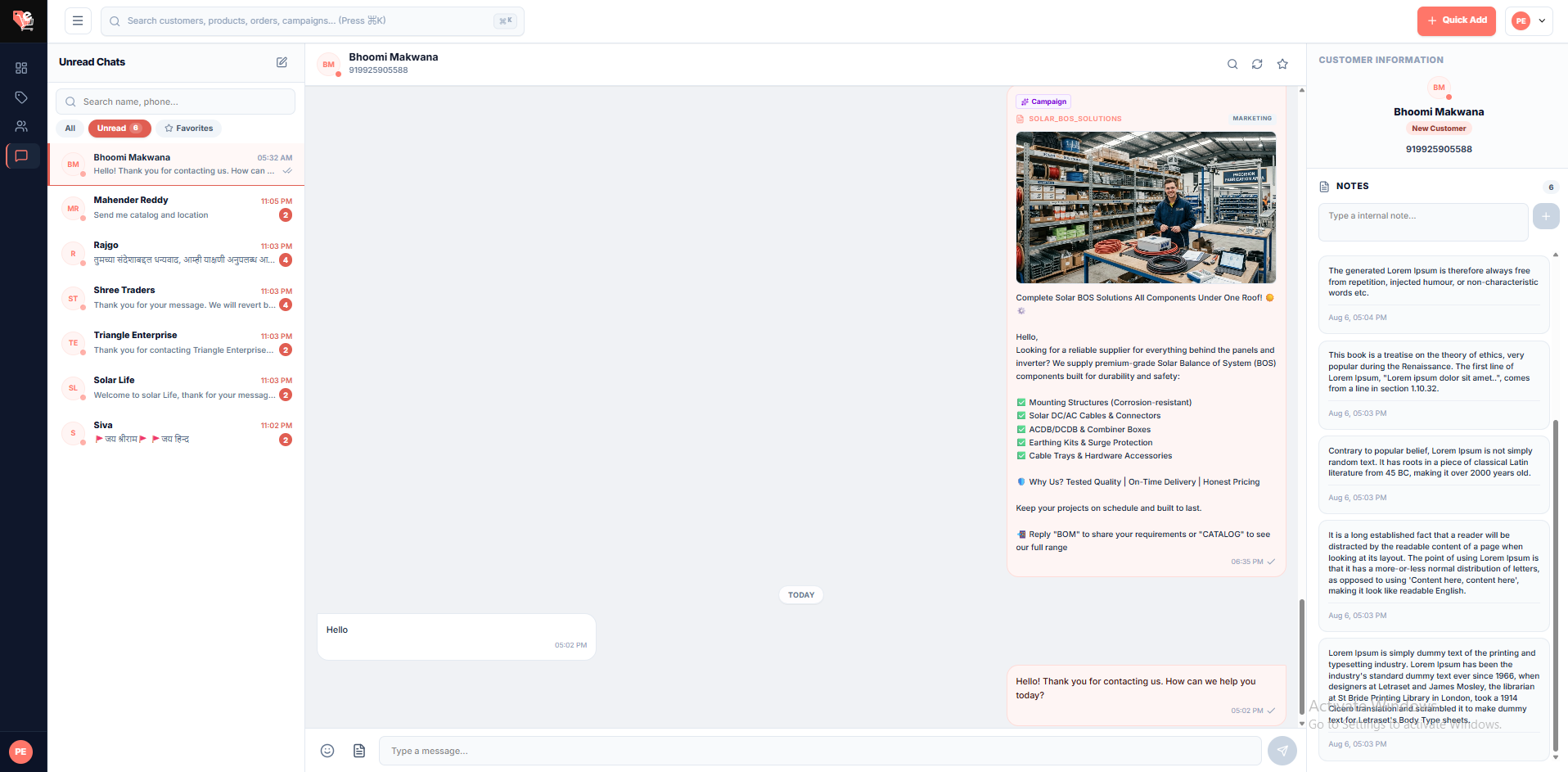
Task: Click the BM avatar in chat header
Action: tap(329, 65)
